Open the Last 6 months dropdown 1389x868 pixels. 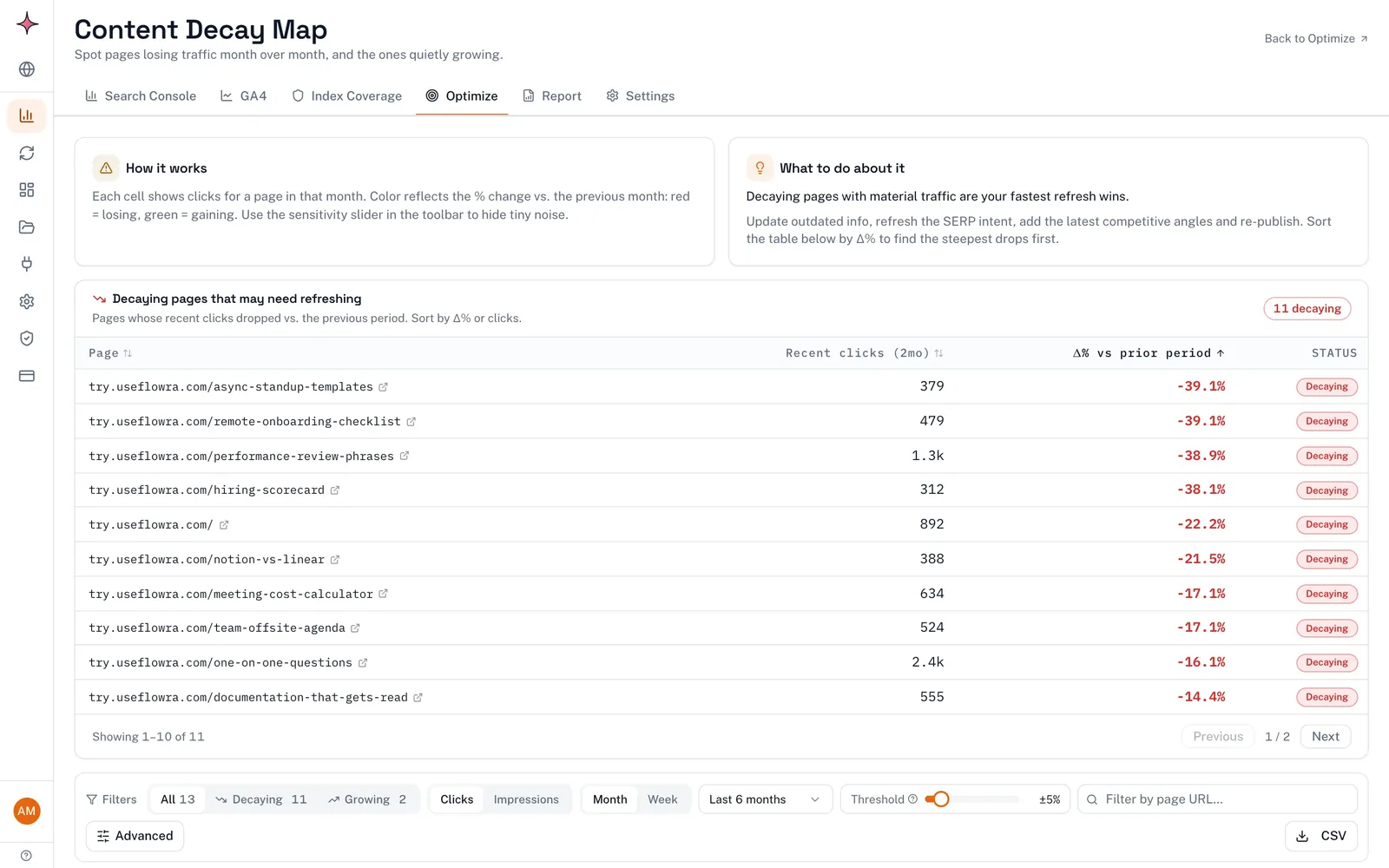pyautogui.click(x=765, y=799)
